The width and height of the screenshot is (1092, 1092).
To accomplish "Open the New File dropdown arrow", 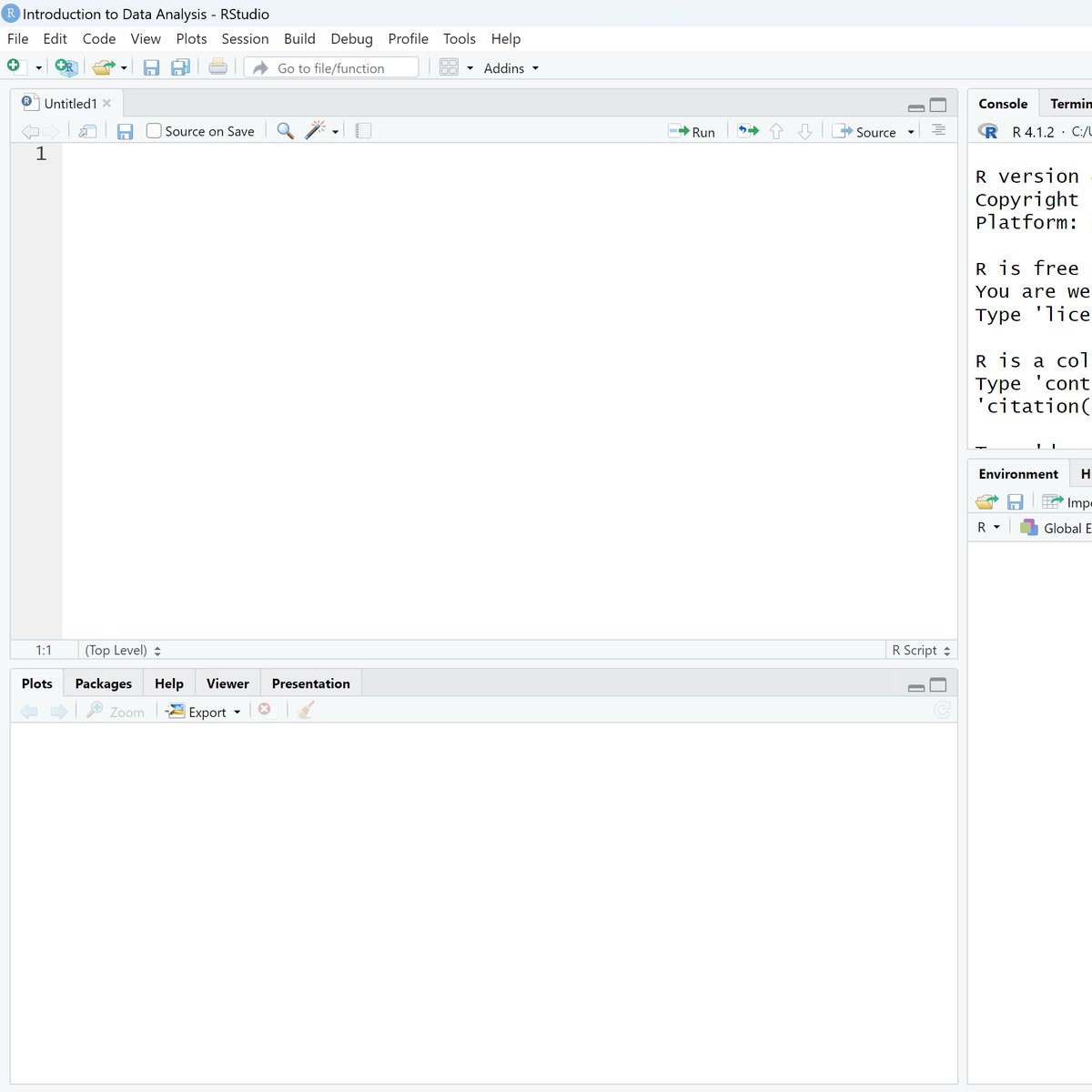I will [x=38, y=68].
